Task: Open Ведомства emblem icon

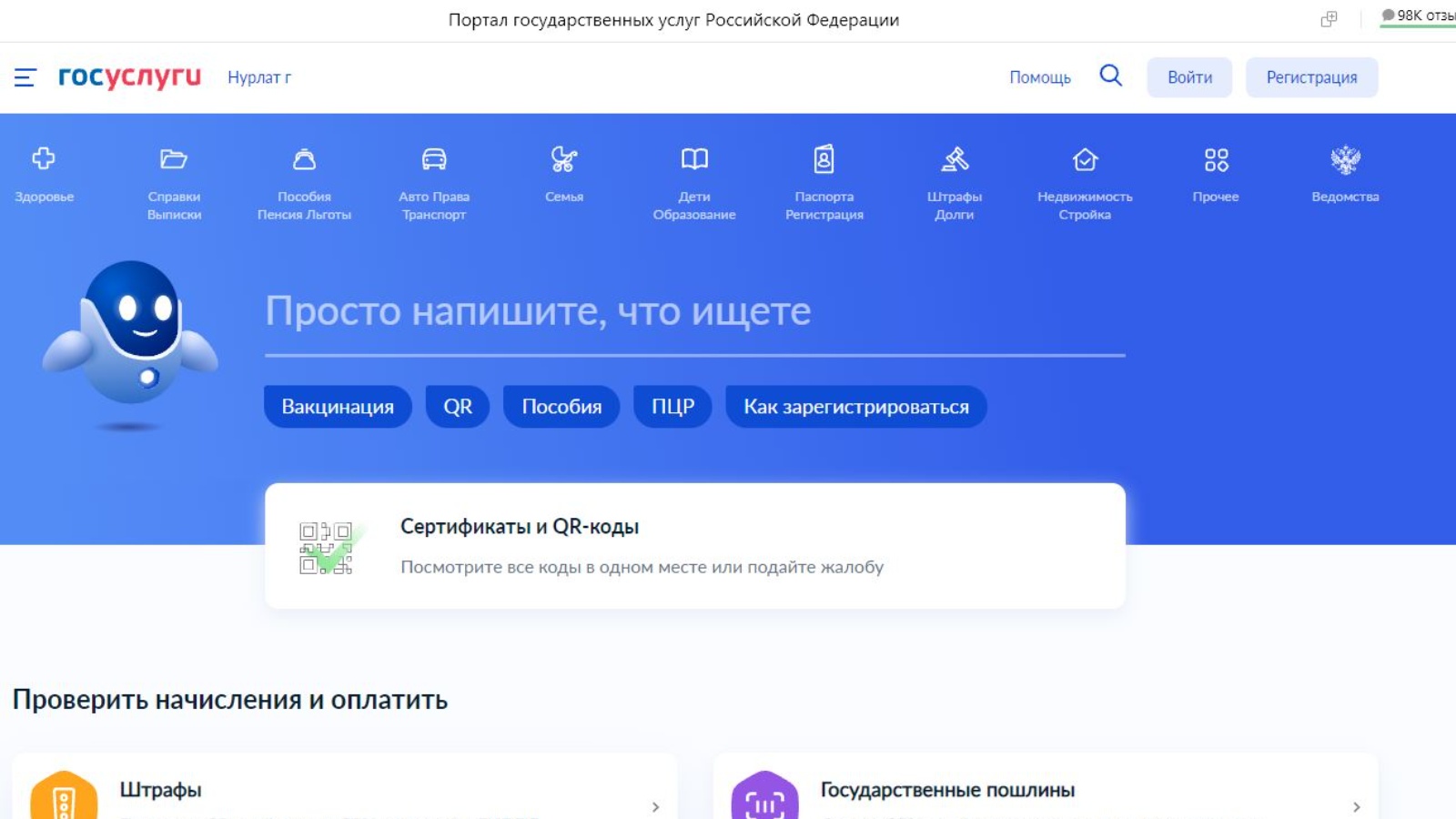Action: coord(1345,159)
